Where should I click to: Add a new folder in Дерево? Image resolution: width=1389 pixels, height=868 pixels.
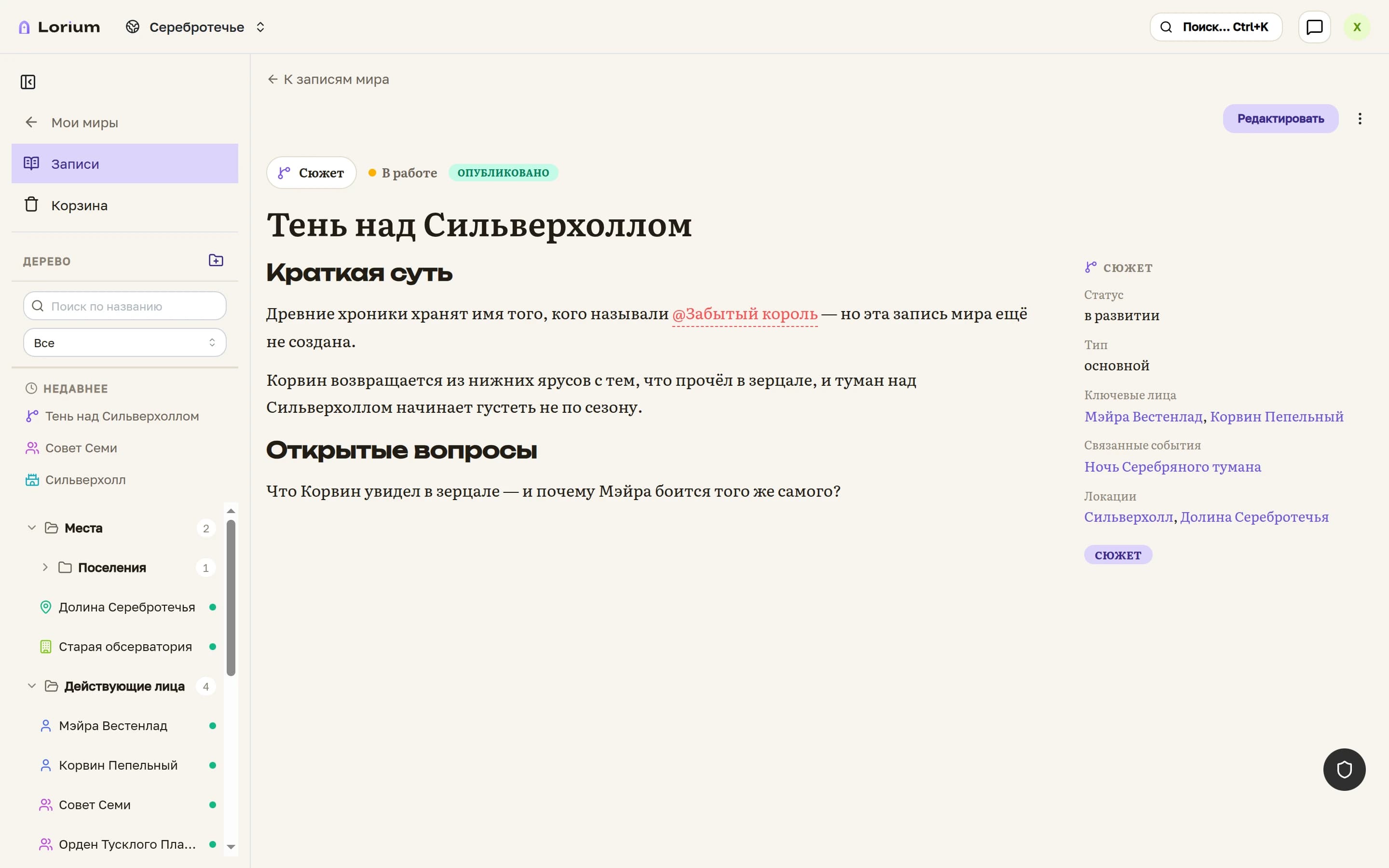click(x=216, y=260)
